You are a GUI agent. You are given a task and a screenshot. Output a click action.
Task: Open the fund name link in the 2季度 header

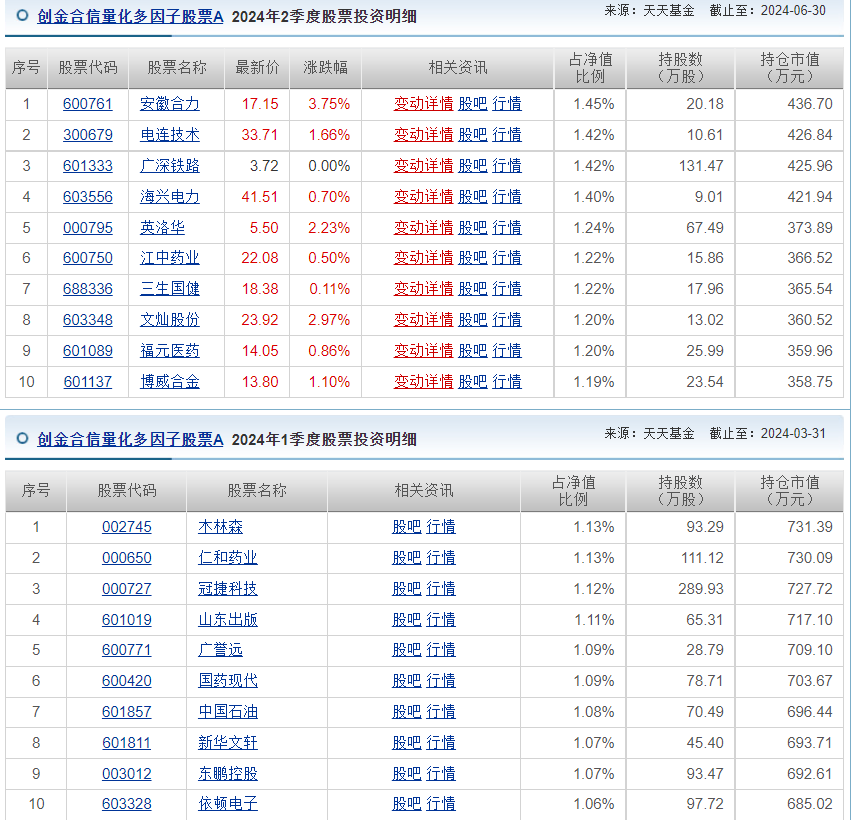[x=130, y=16]
